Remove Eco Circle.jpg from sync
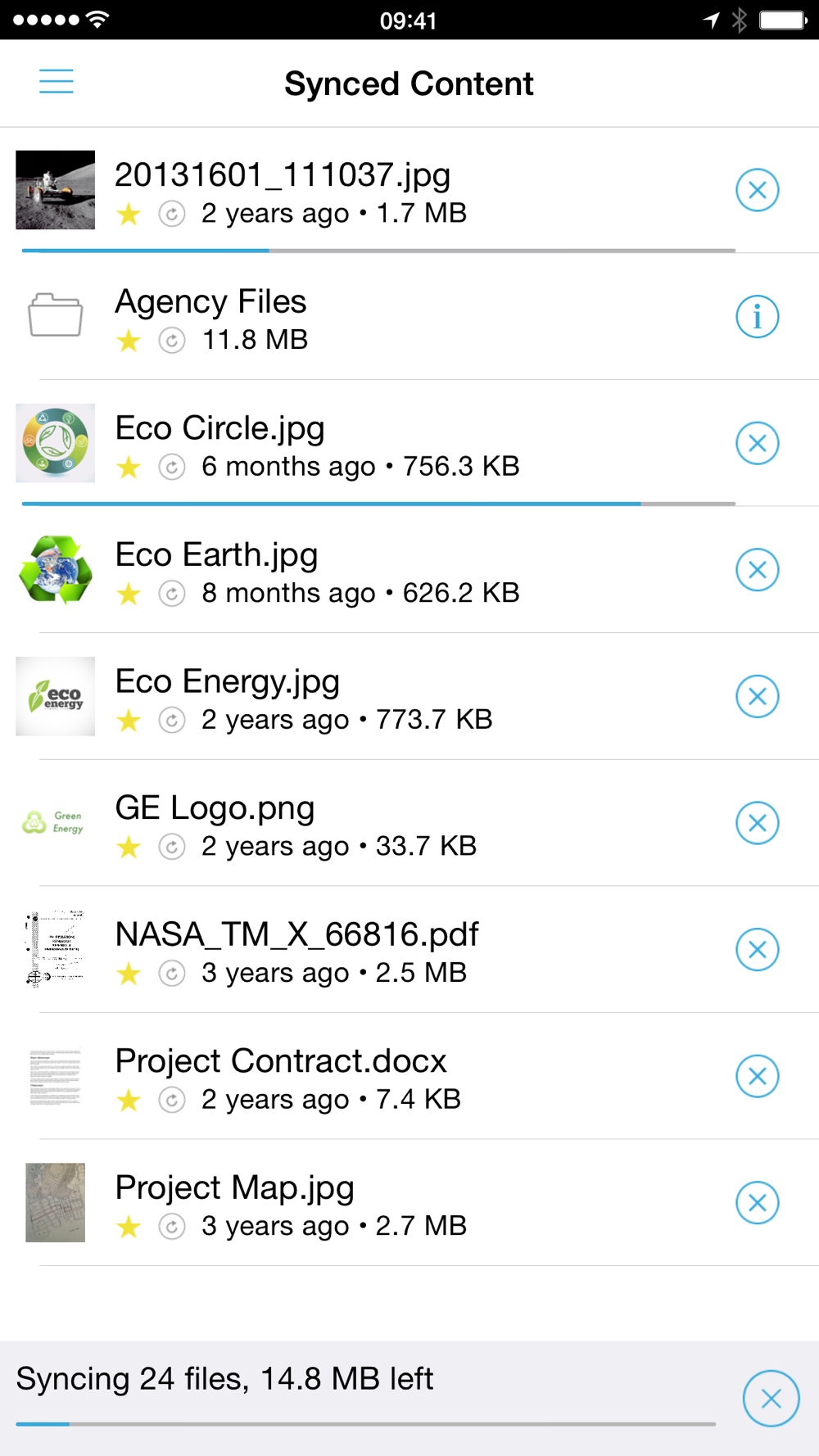 click(x=757, y=443)
